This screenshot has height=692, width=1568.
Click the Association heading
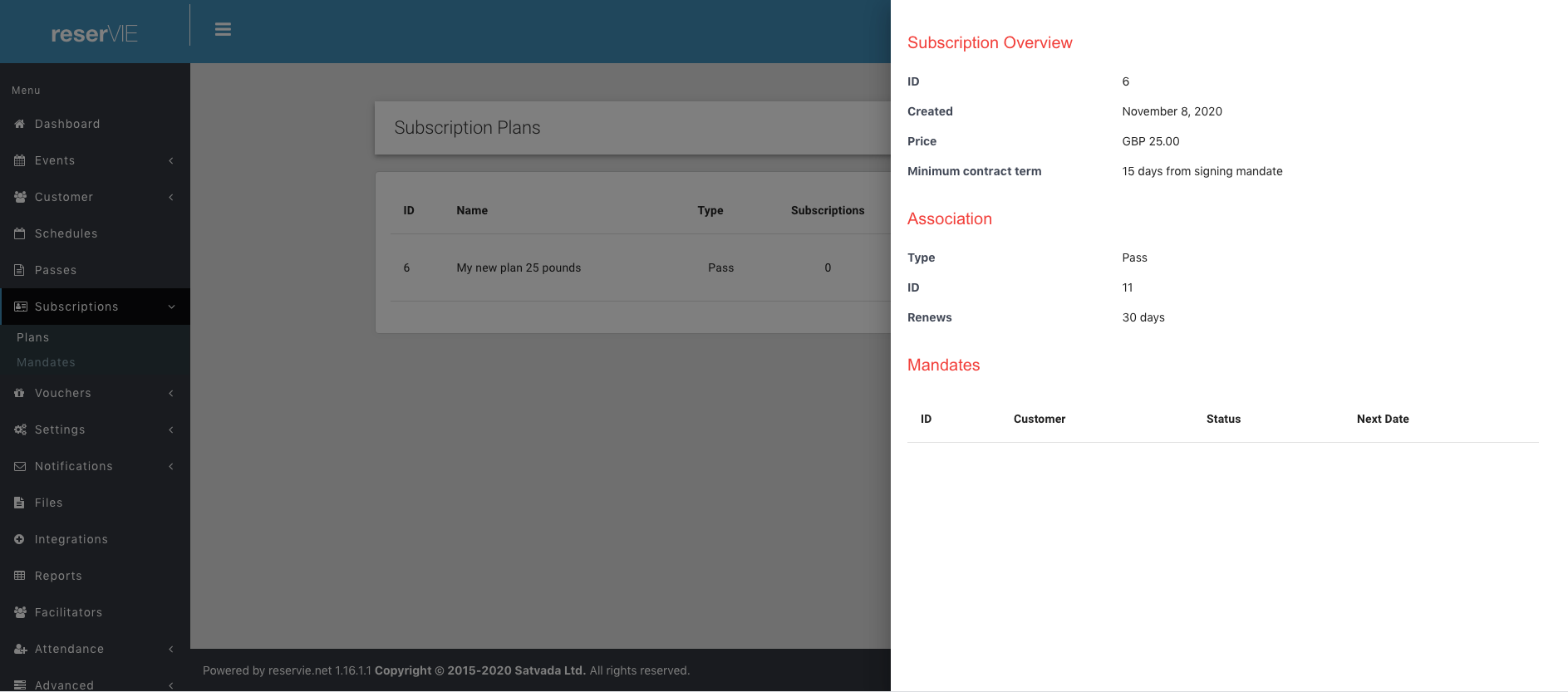950,218
